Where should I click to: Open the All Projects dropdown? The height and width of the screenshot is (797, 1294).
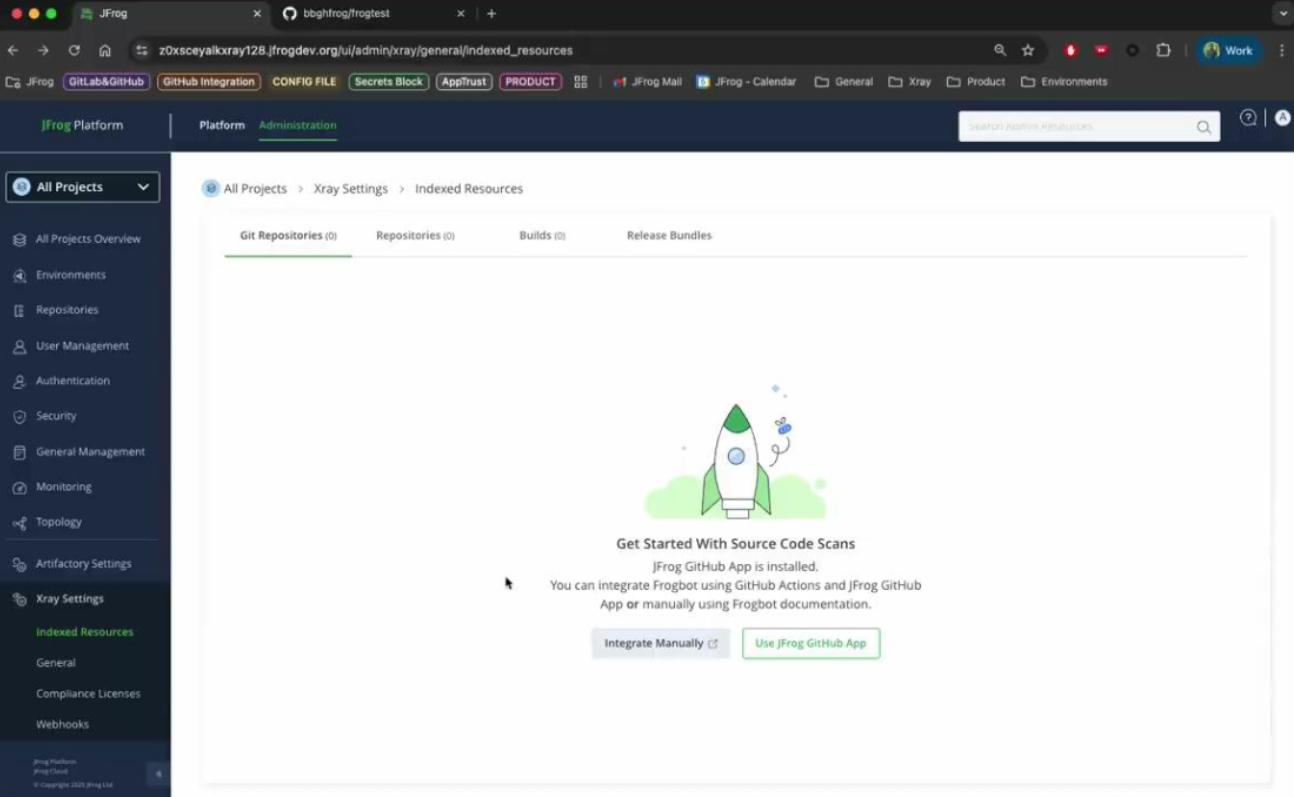pos(83,187)
